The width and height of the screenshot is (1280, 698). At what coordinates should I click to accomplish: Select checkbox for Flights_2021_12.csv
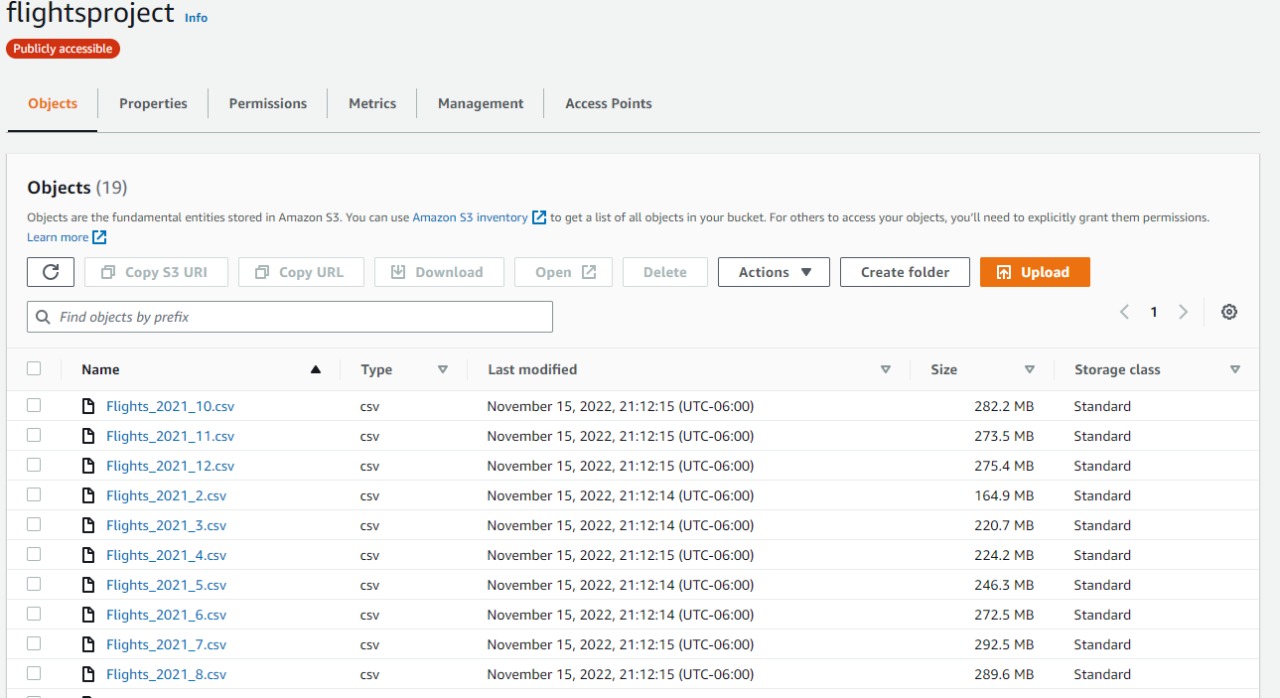coord(34,465)
